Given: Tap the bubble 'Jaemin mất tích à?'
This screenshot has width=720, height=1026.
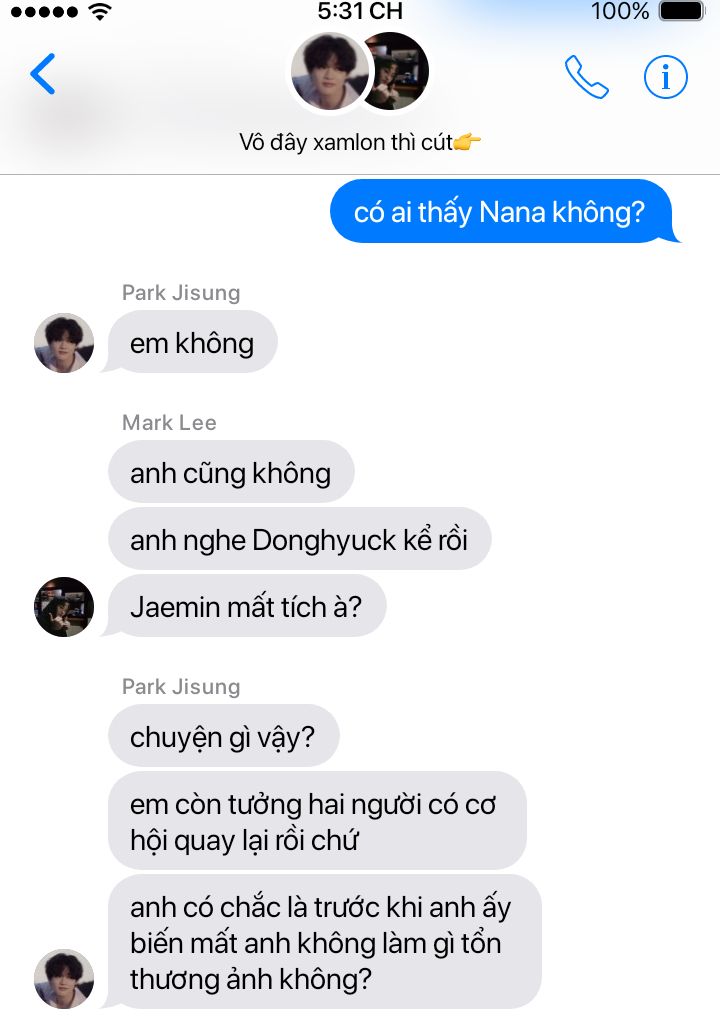Looking at the screenshot, I should click(x=246, y=606).
